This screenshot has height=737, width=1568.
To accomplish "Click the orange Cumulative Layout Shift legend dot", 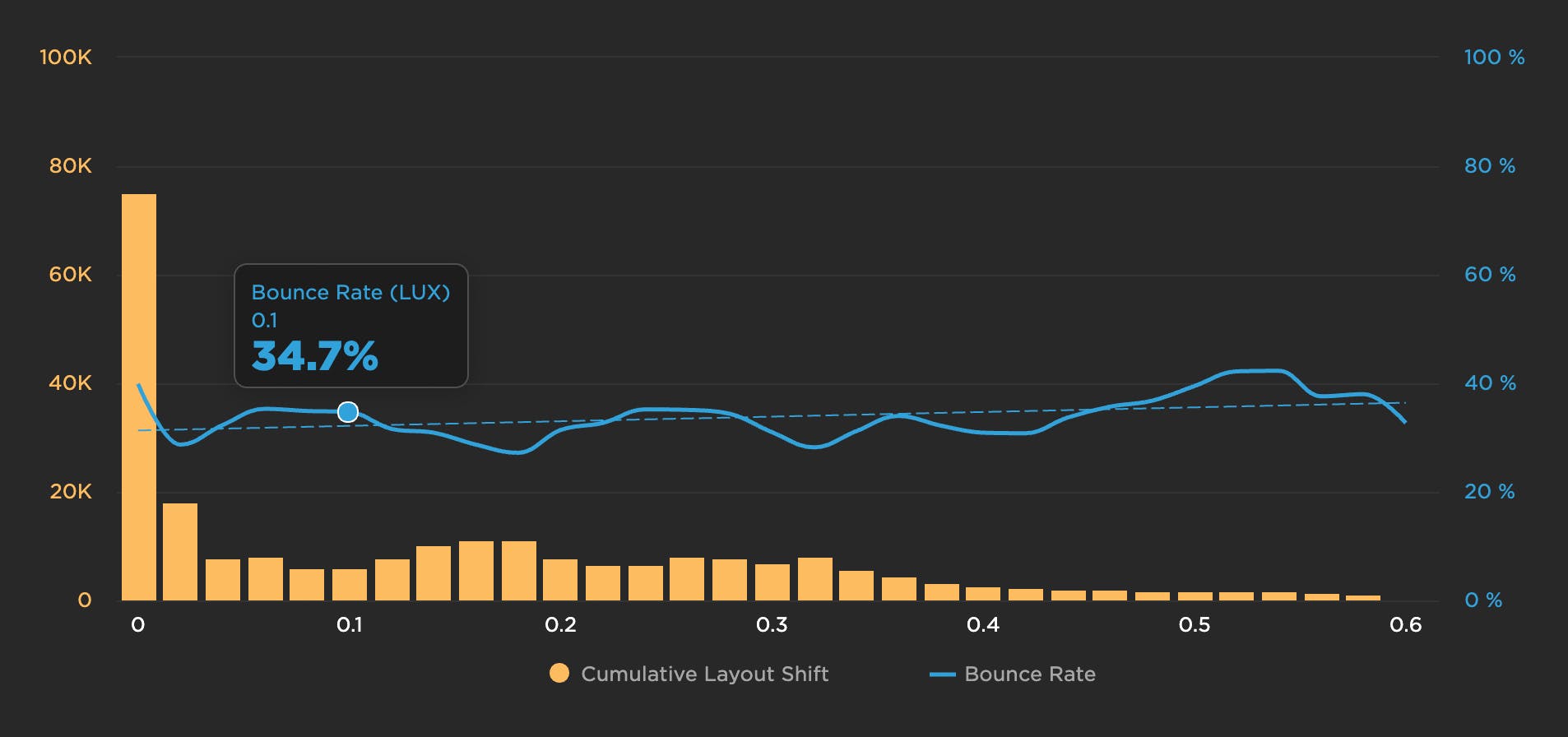I will [559, 674].
